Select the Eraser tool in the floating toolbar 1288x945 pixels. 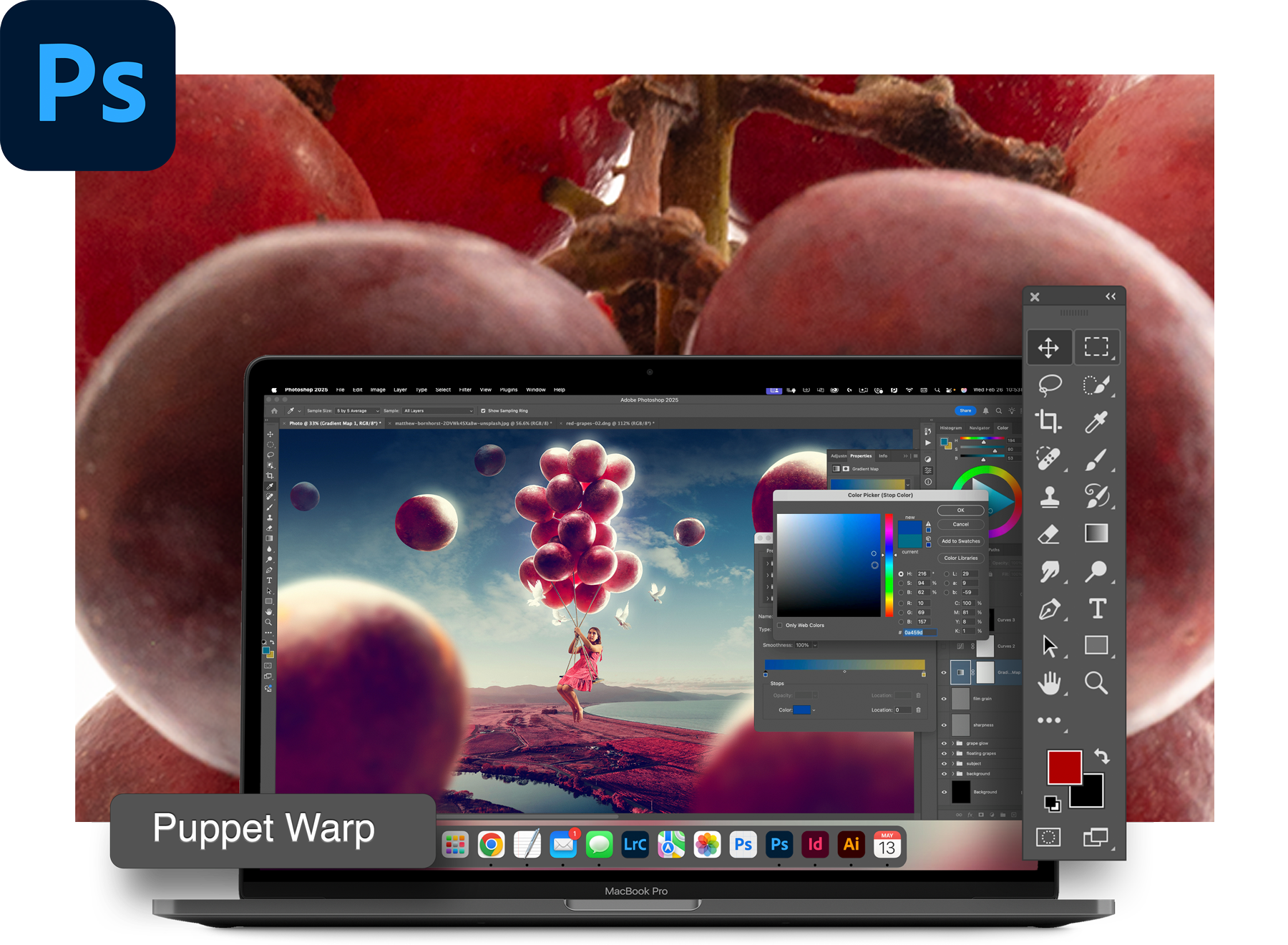[x=1049, y=534]
